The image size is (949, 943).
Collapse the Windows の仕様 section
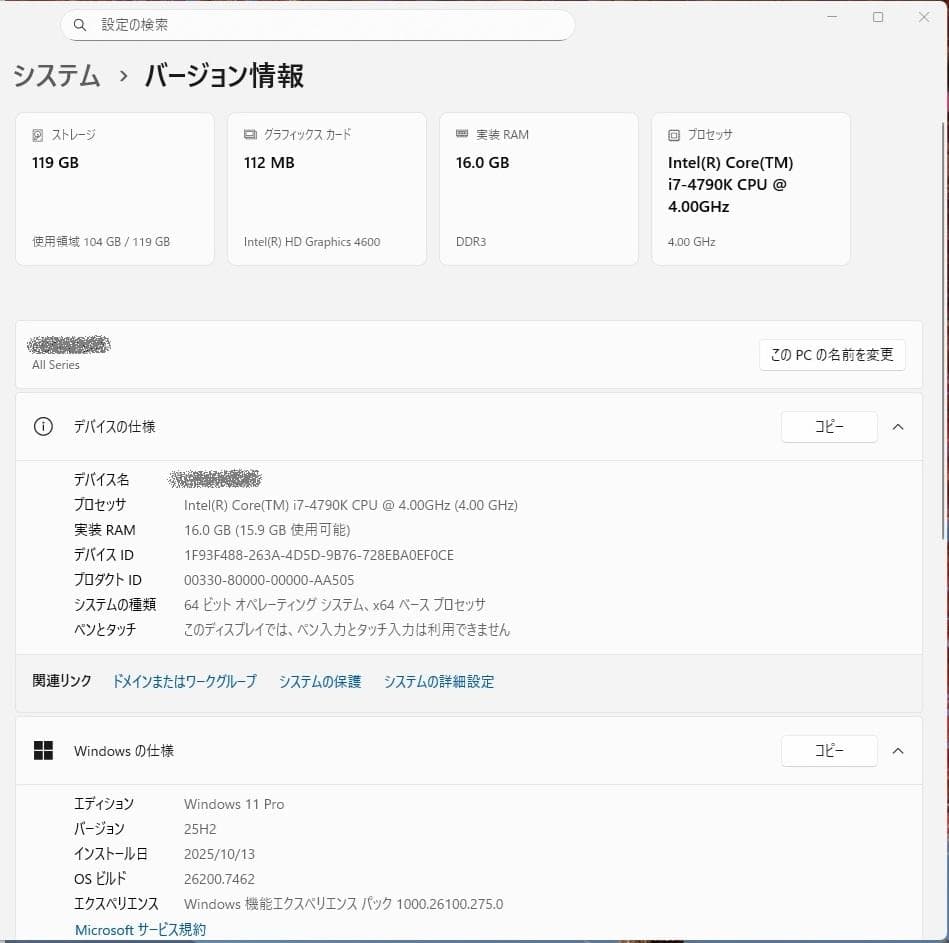(897, 750)
